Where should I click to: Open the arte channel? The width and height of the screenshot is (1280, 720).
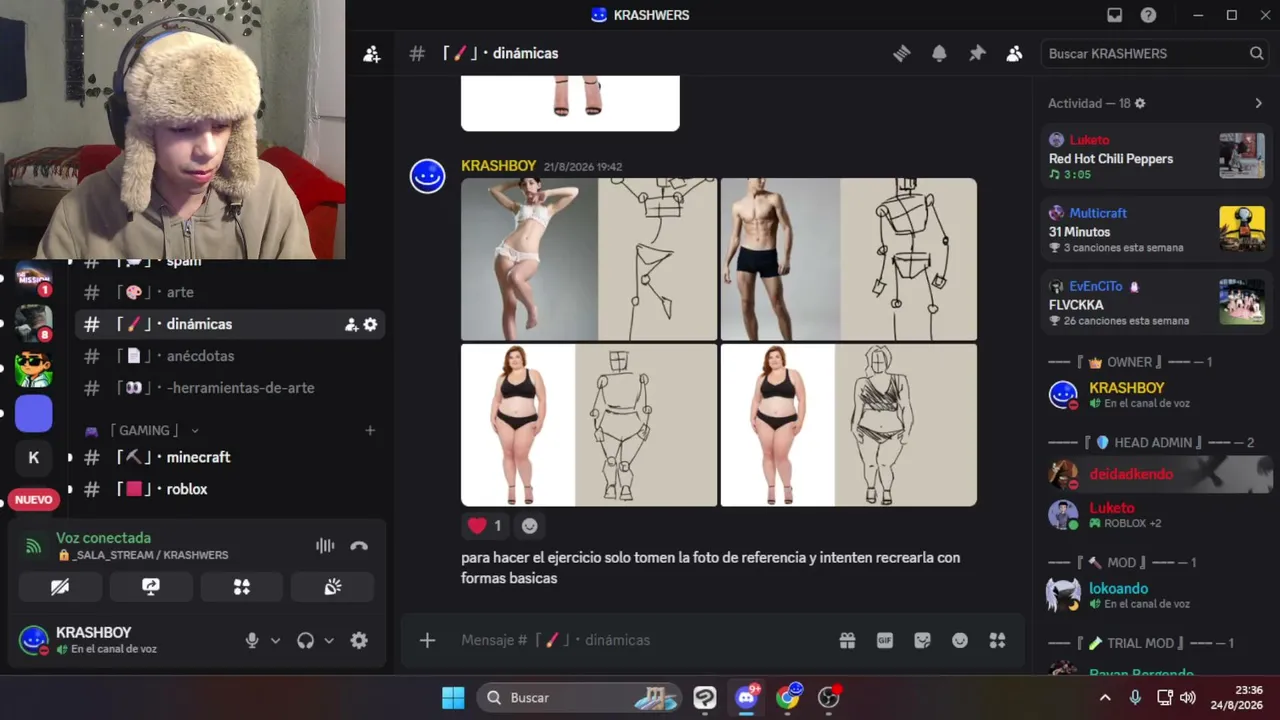pyautogui.click(x=230, y=292)
